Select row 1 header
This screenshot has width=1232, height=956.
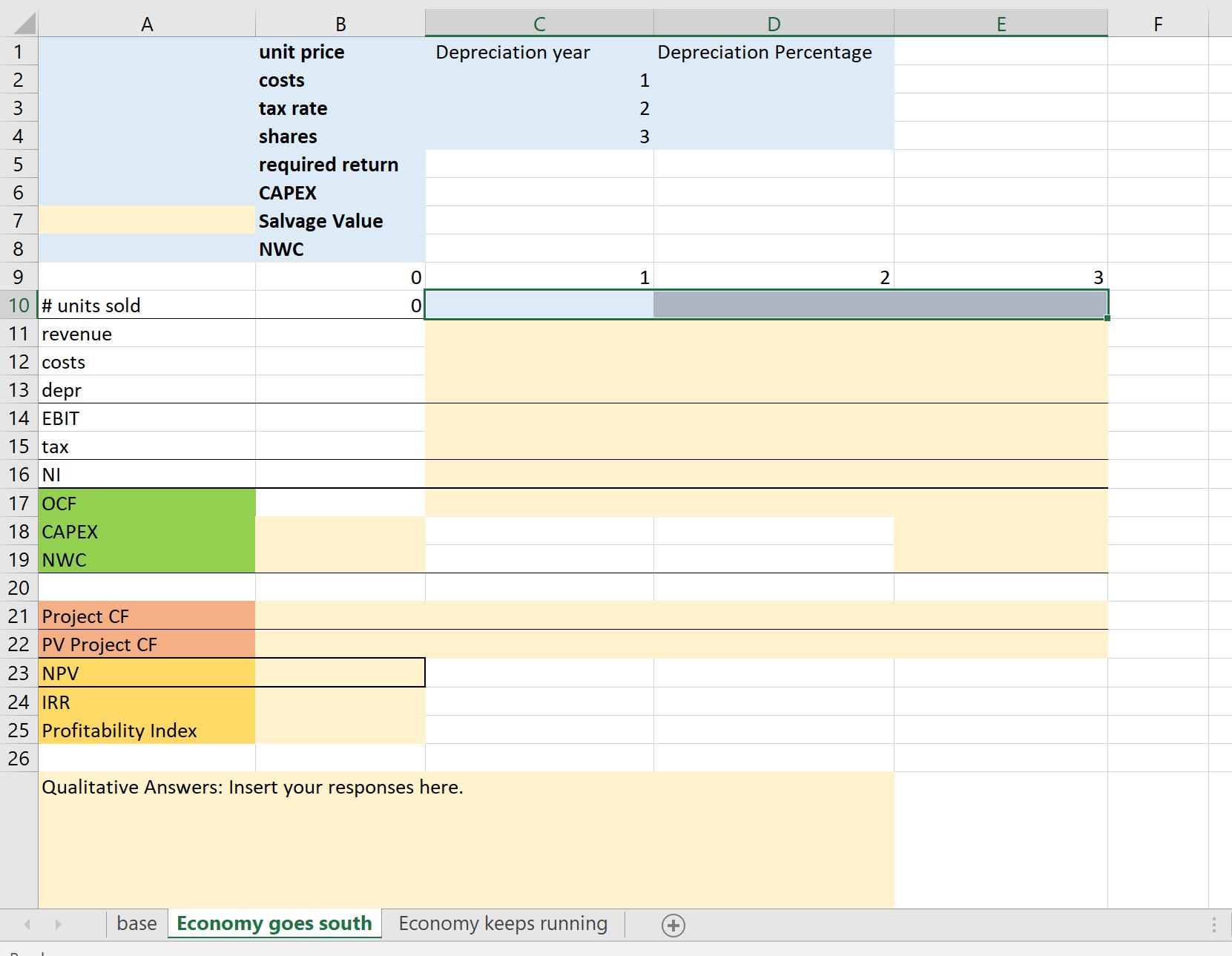pos(19,52)
